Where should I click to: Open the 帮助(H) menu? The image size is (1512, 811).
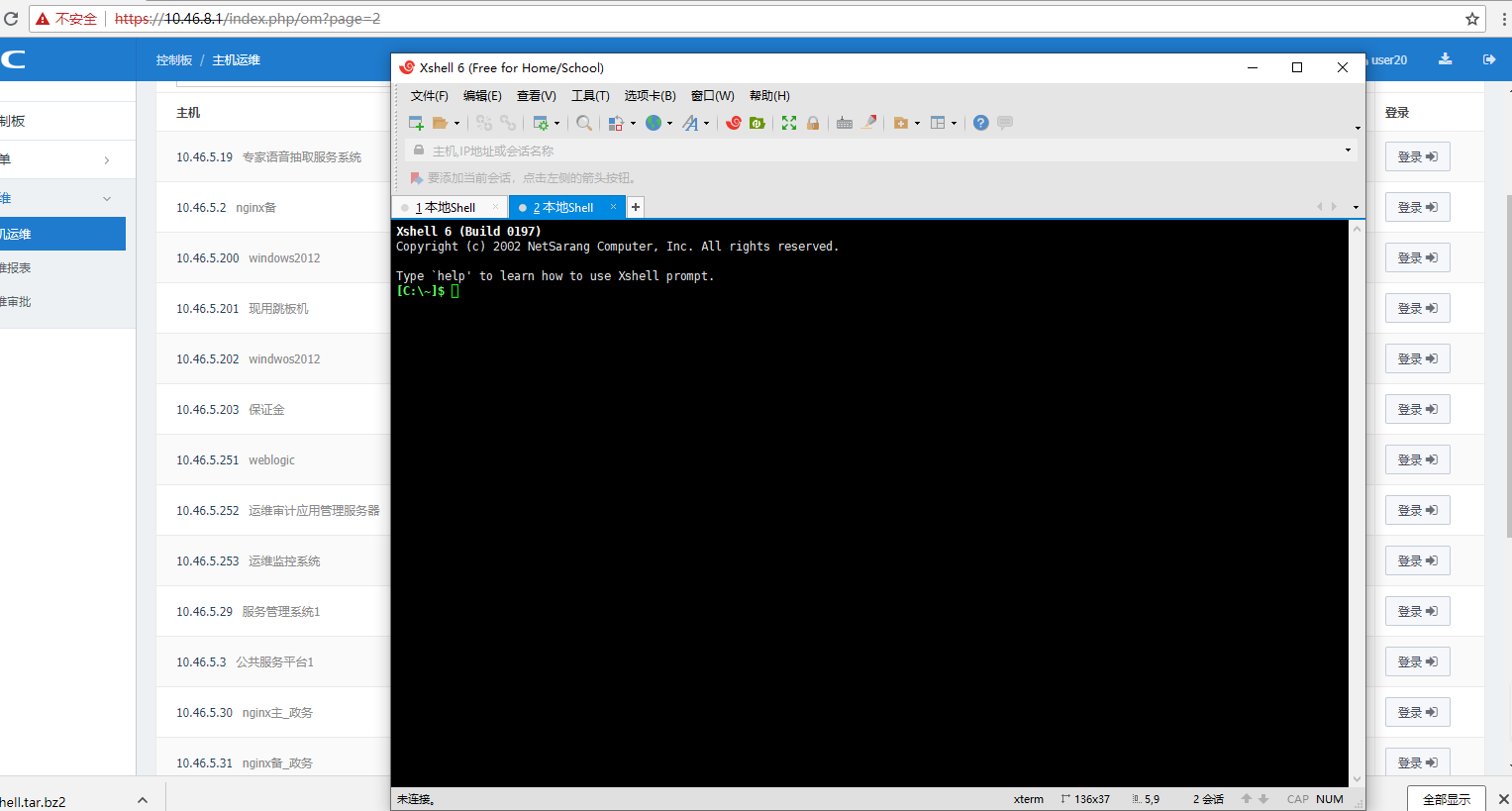[x=769, y=96]
